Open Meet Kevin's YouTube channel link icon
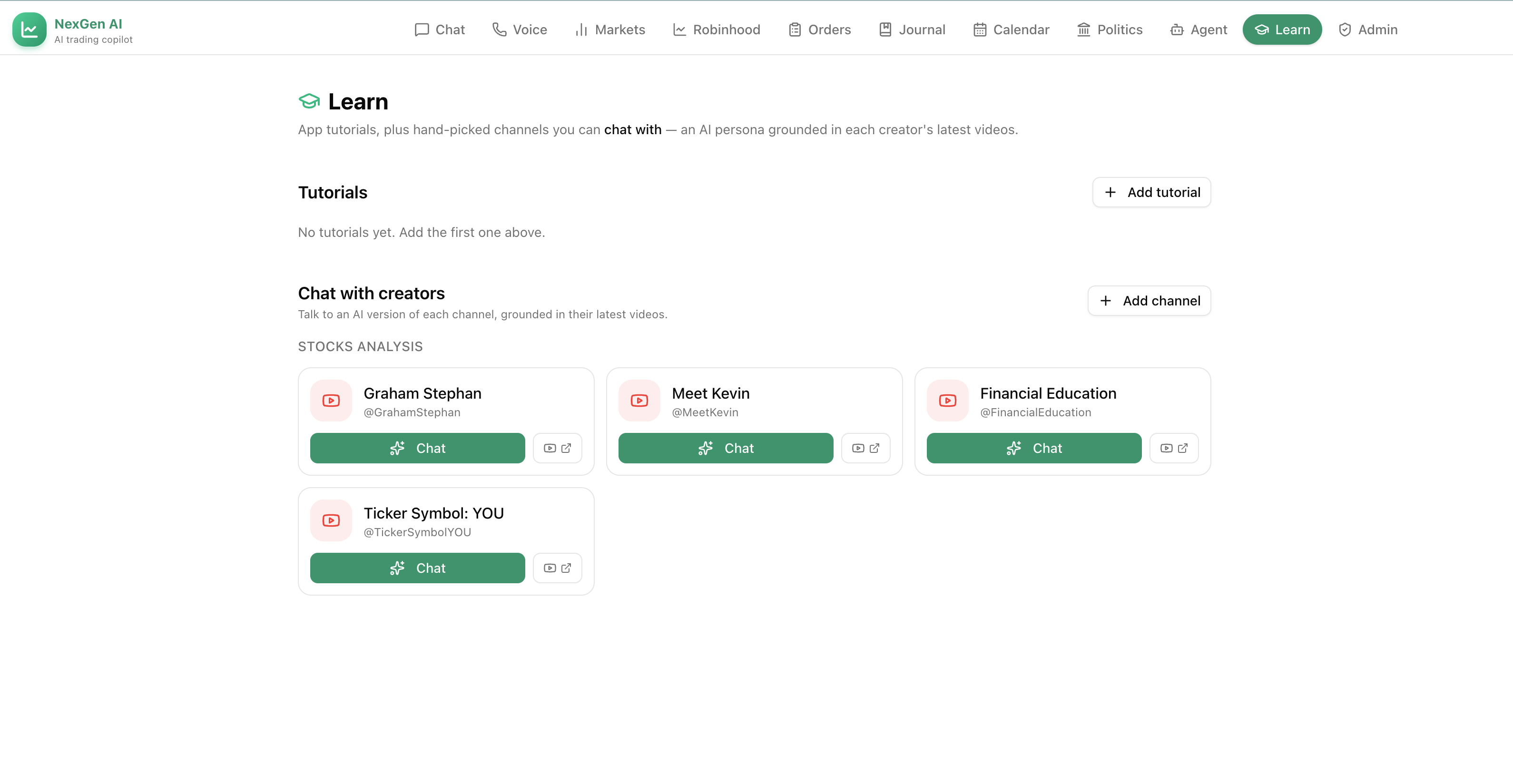This screenshot has width=1513, height=784. click(866, 448)
